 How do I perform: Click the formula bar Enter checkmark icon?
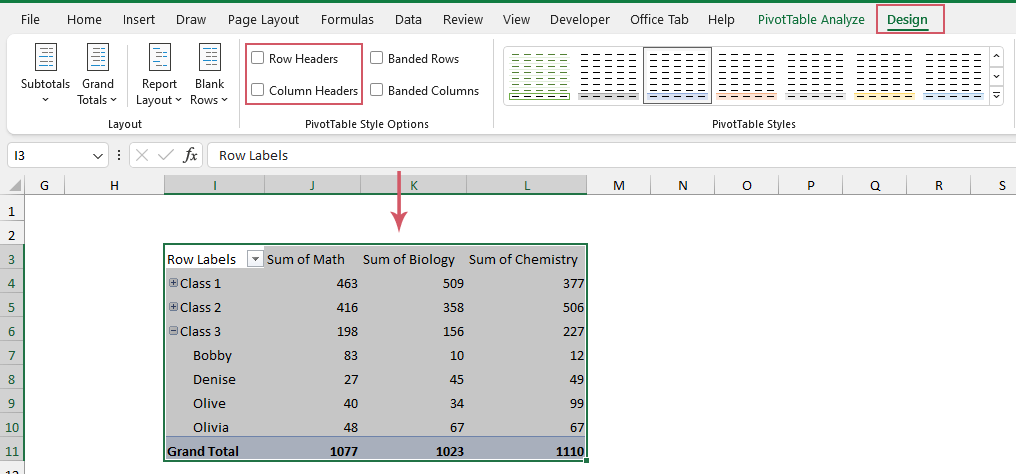click(x=165, y=155)
